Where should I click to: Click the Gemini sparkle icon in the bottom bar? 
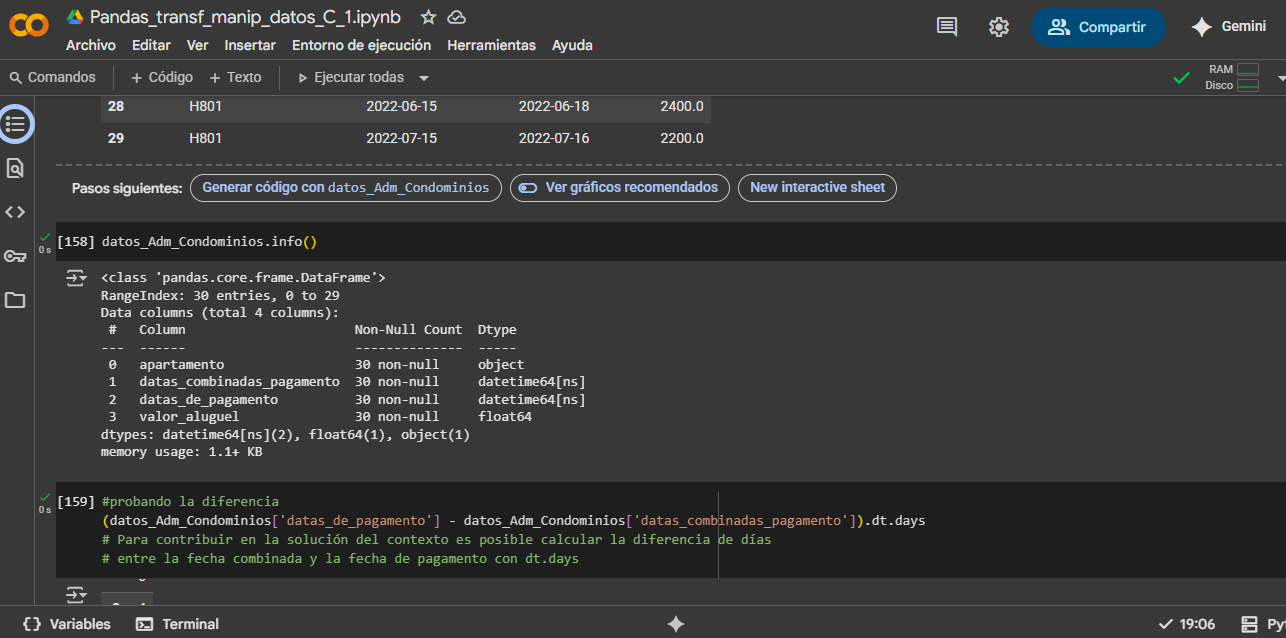point(676,624)
